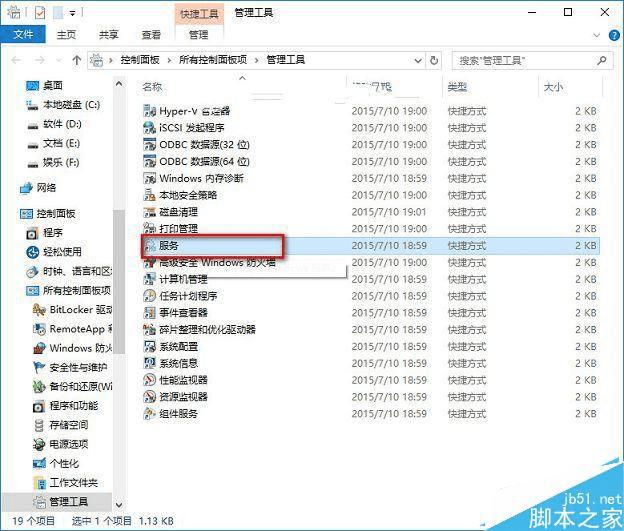Expand the ribbon with the chevron
624x531 pixels.
tap(597, 35)
